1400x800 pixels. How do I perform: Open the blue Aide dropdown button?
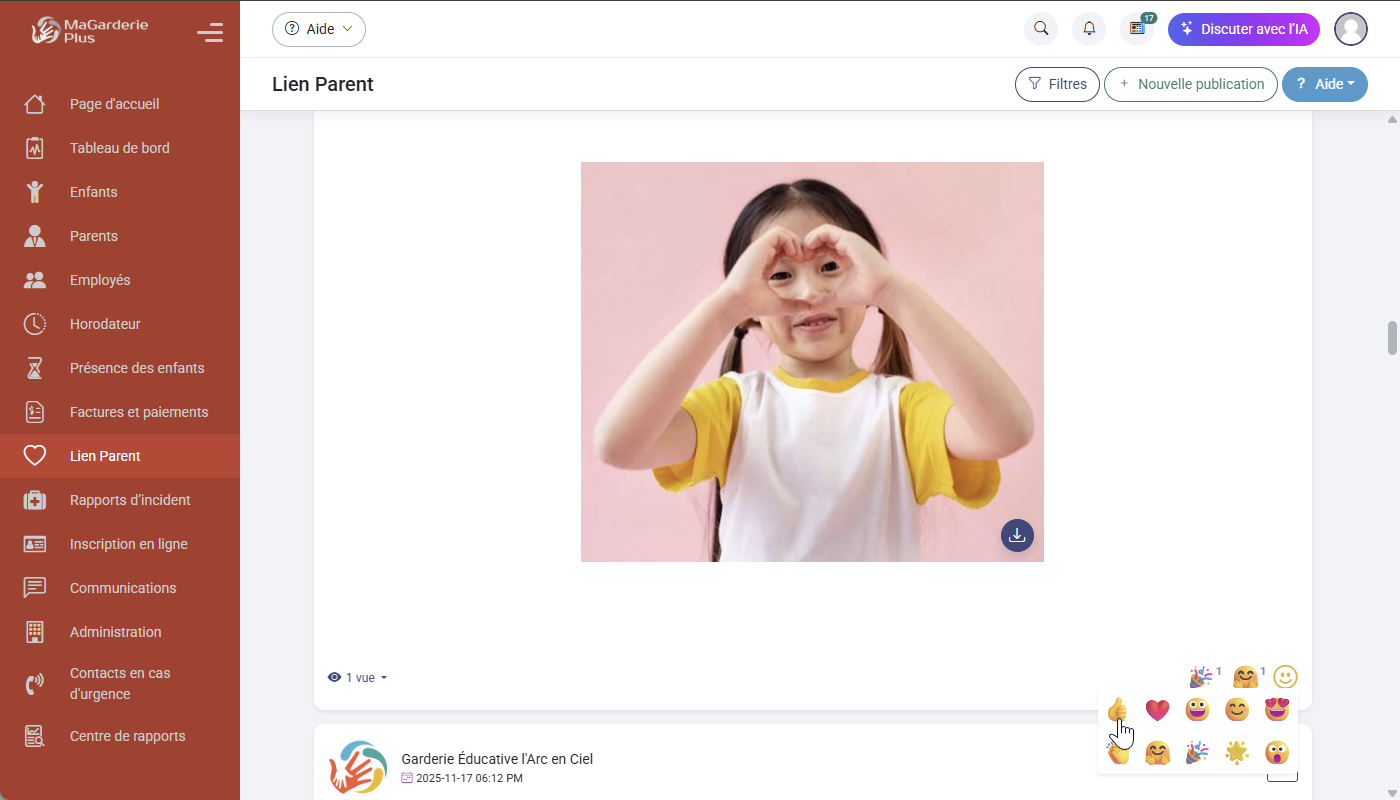1324,84
